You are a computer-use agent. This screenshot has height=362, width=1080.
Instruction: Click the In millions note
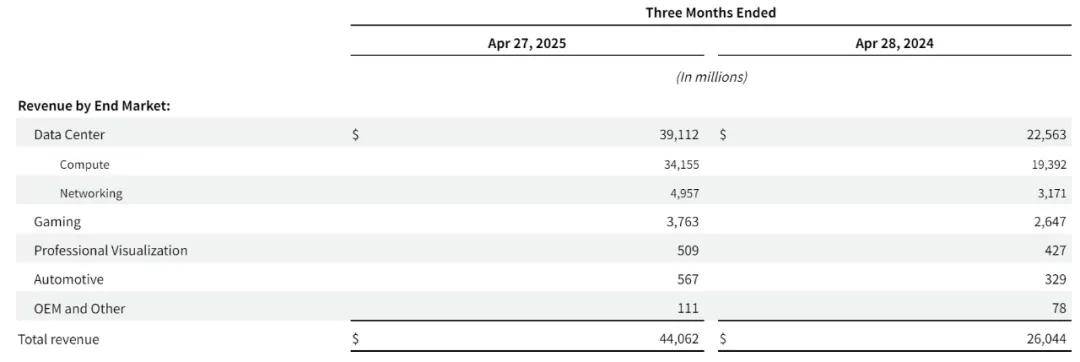(711, 77)
